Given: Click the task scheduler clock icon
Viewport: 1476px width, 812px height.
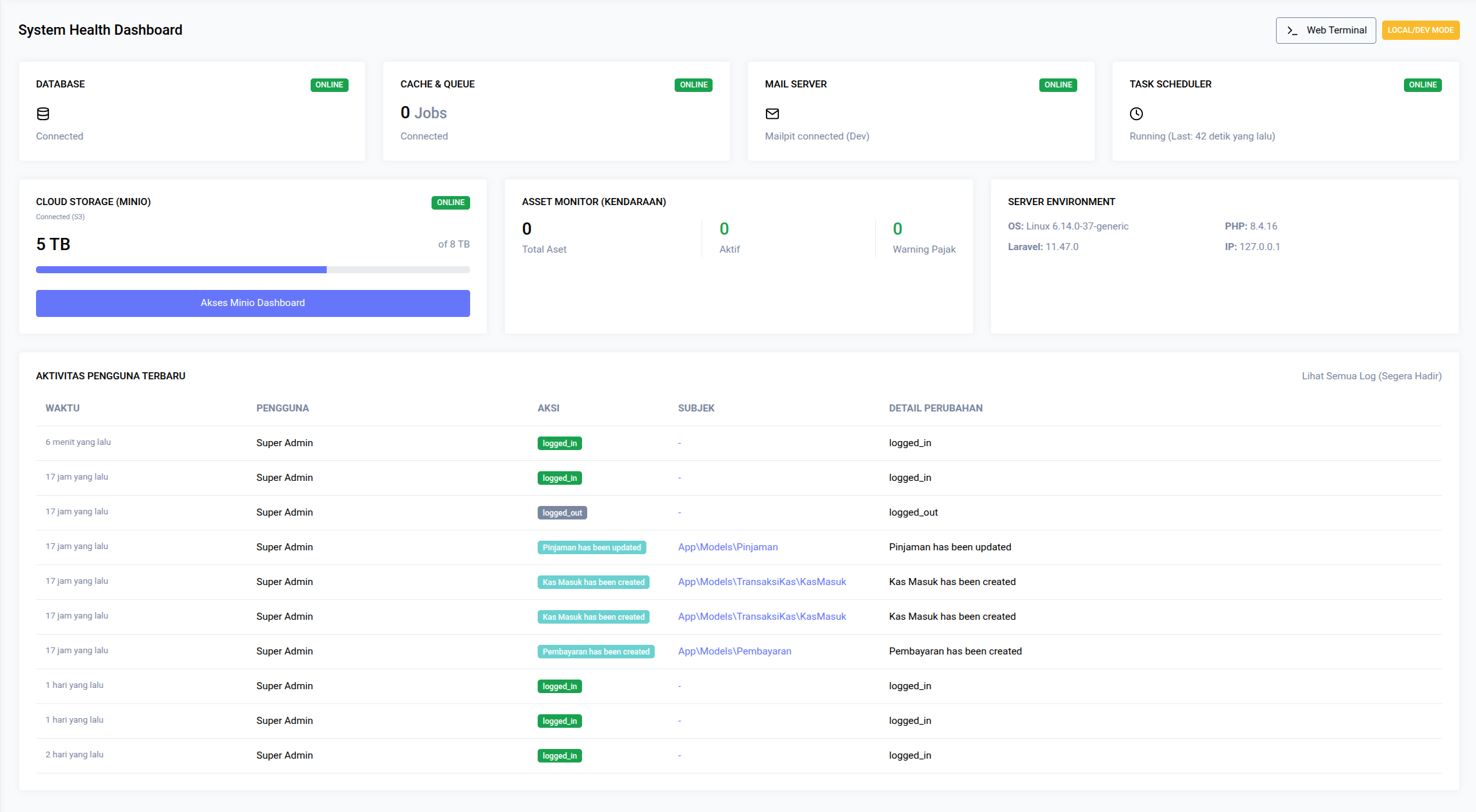Looking at the screenshot, I should [x=1136, y=114].
